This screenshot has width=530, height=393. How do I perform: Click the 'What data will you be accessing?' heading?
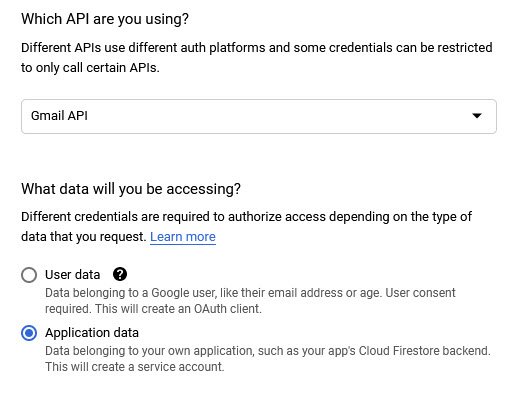[x=131, y=189]
